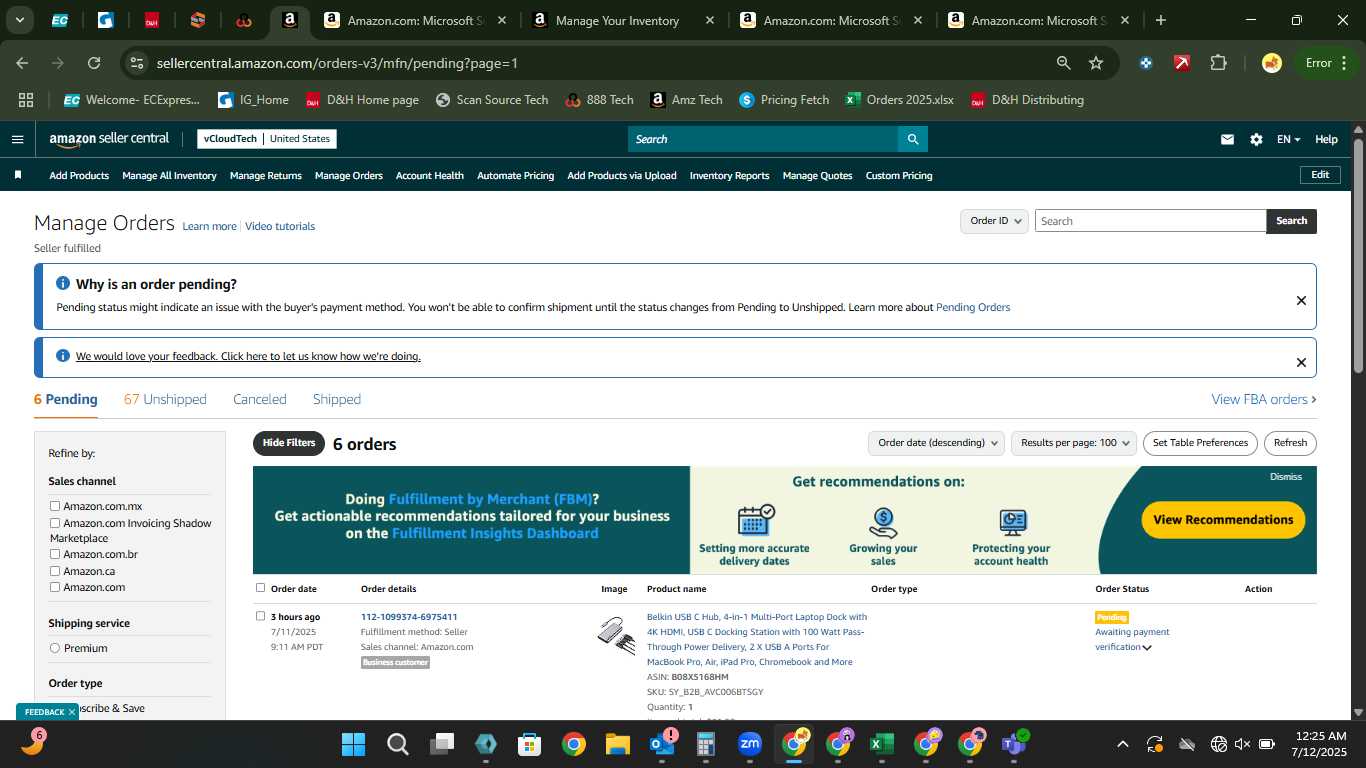Open the browser tab search dropdown arrow
Screen dimensions: 1366x768
tap(19, 20)
